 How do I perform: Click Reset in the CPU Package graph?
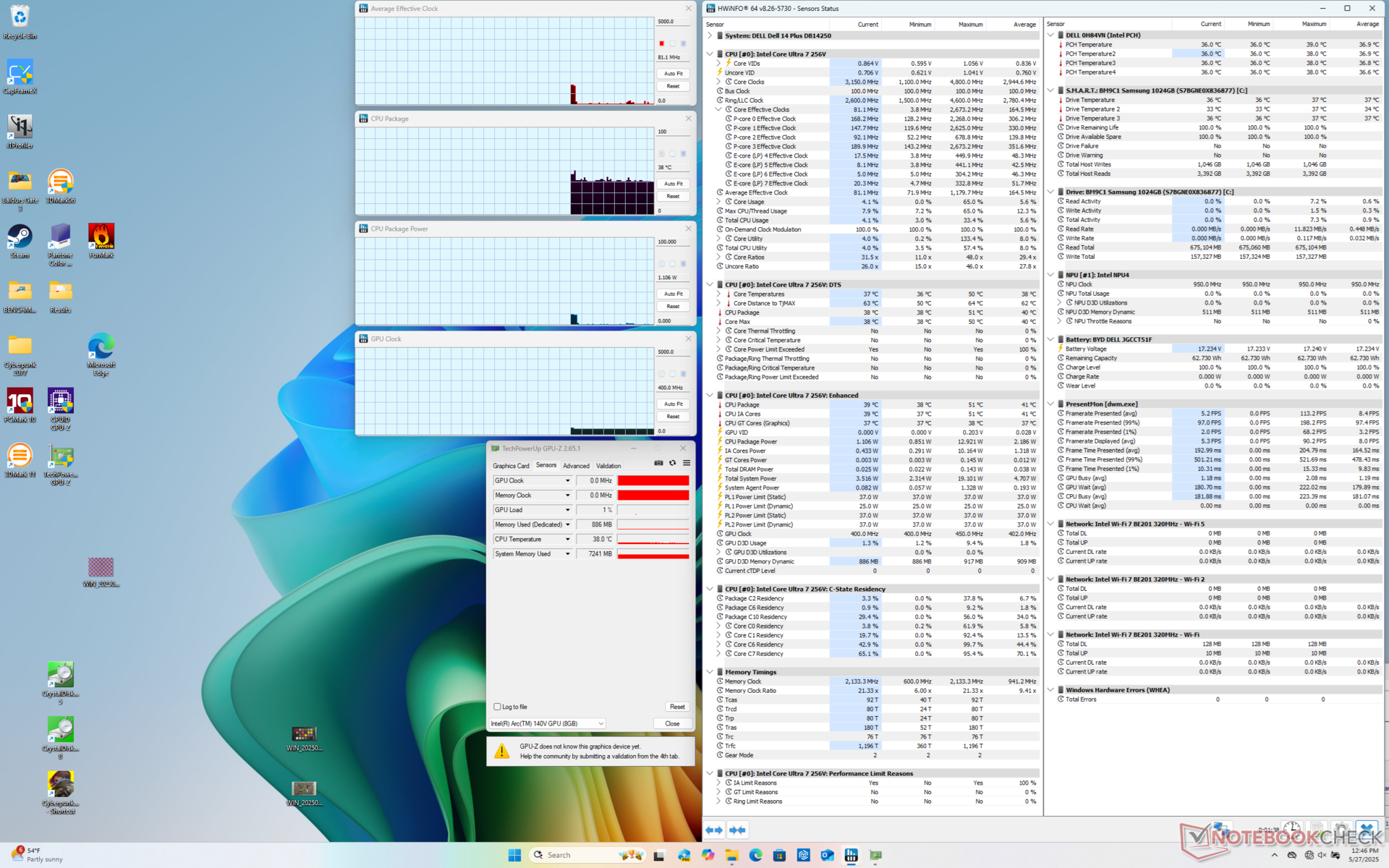(673, 196)
